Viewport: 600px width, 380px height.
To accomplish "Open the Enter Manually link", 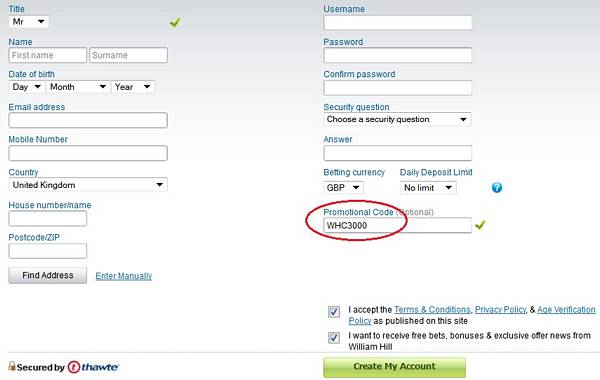I will (124, 276).
